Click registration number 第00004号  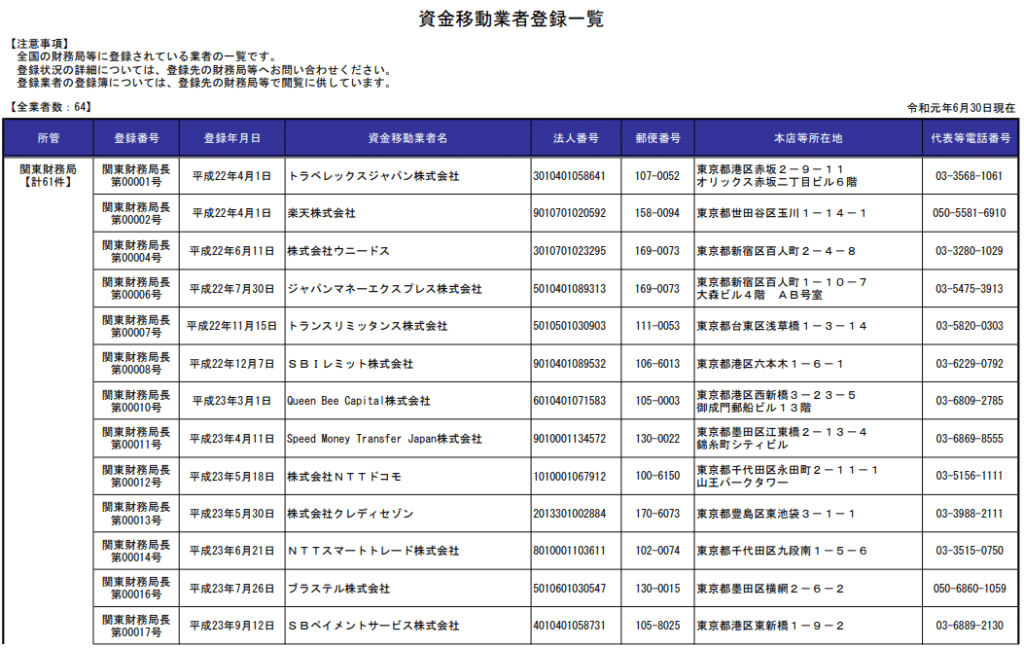pyautogui.click(x=136, y=257)
